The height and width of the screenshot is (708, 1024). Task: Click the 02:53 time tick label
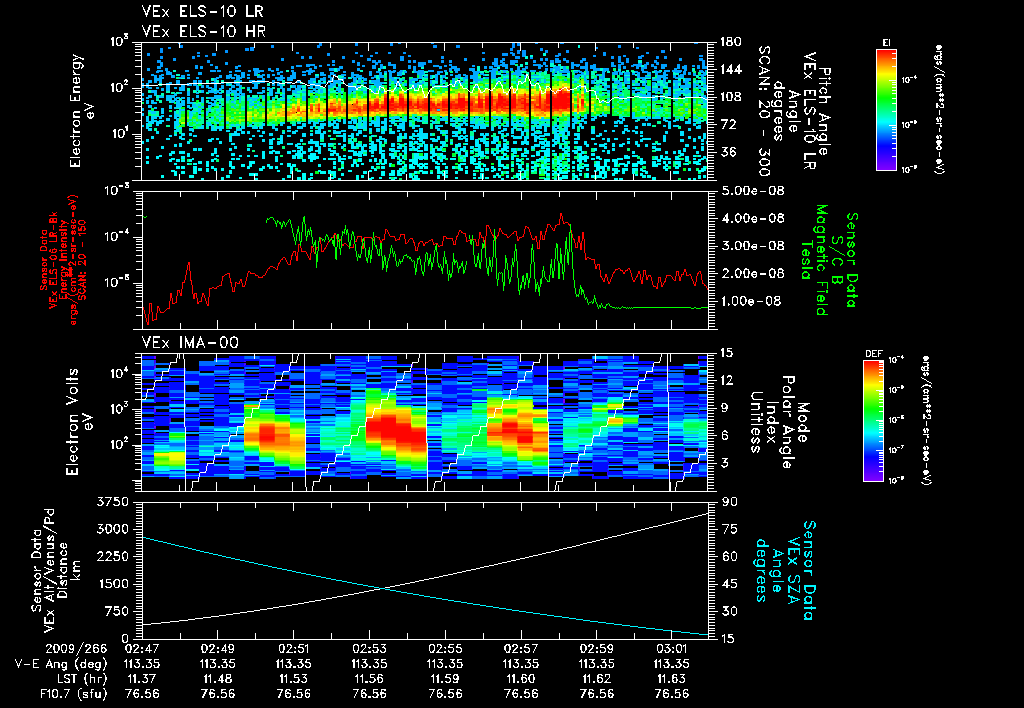pos(369,649)
